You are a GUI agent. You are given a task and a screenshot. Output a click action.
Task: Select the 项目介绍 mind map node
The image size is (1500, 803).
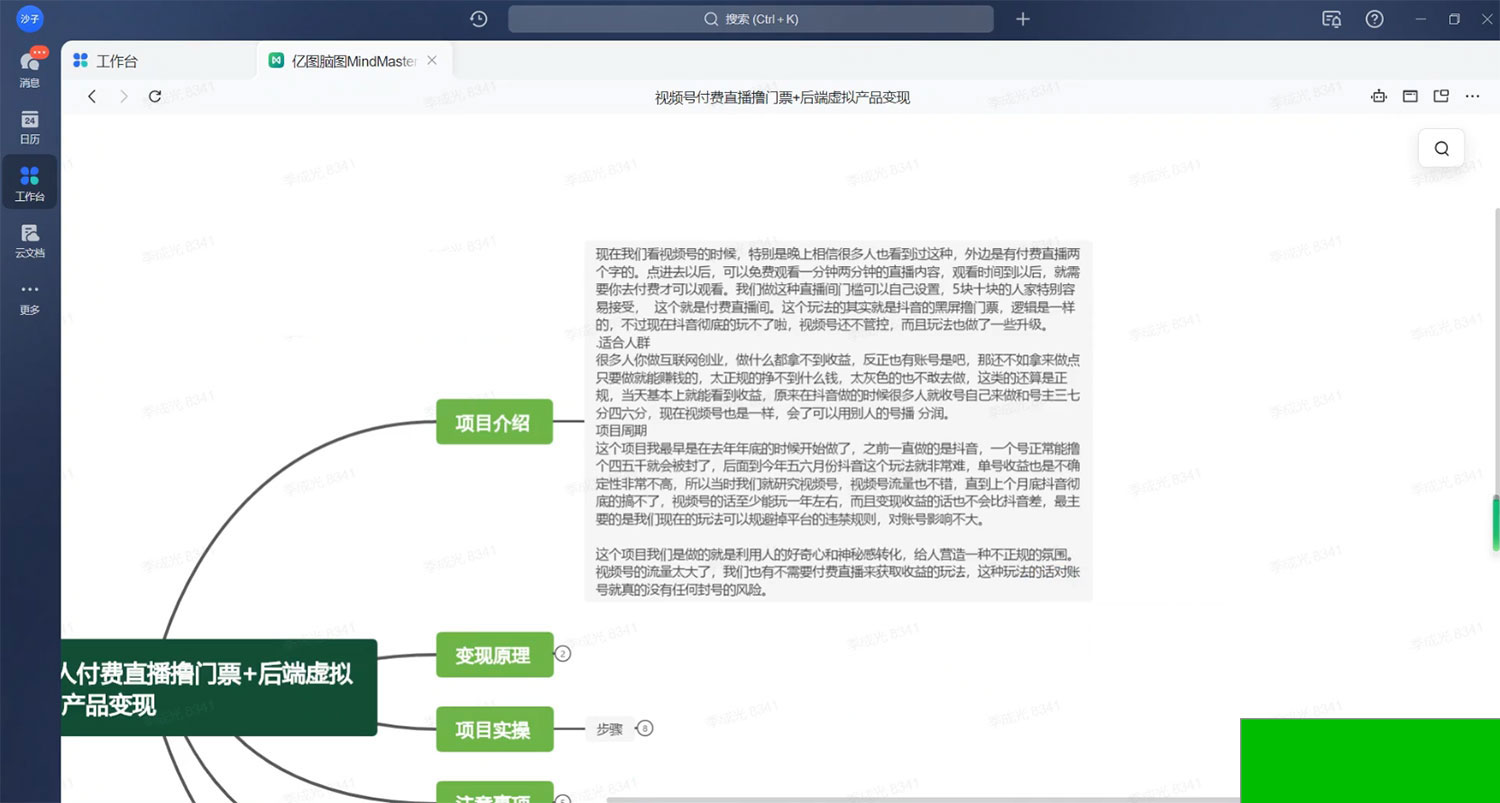pyautogui.click(x=494, y=422)
